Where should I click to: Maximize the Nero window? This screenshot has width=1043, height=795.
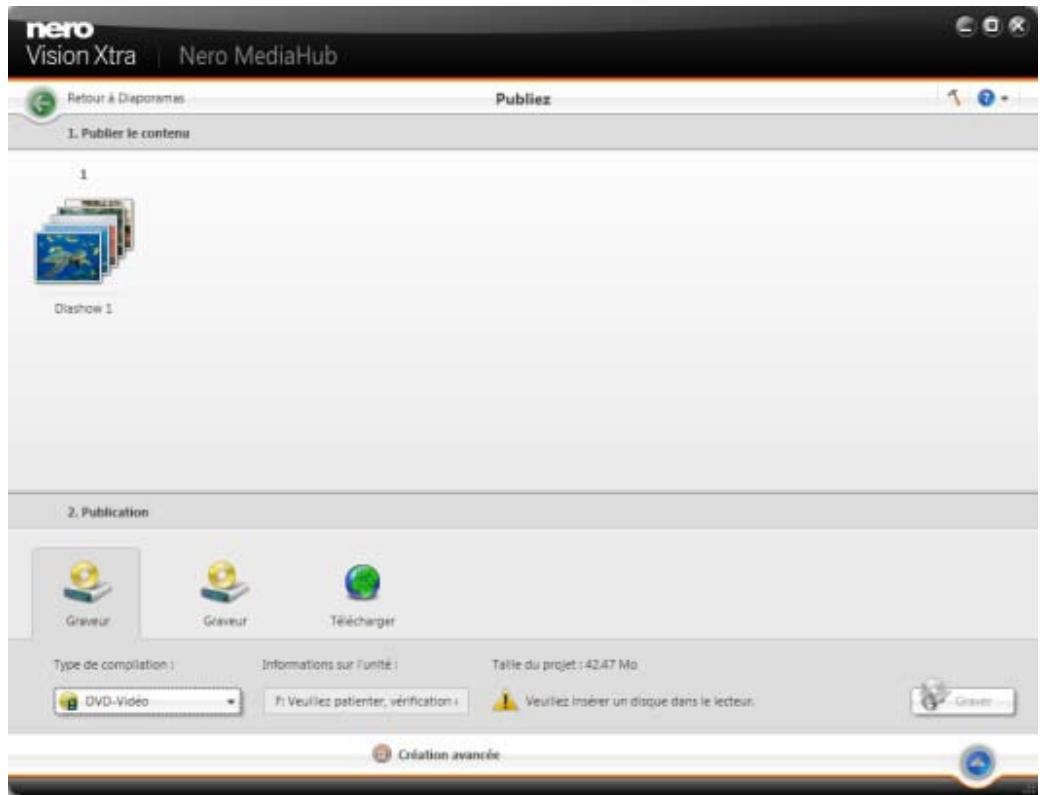click(991, 26)
